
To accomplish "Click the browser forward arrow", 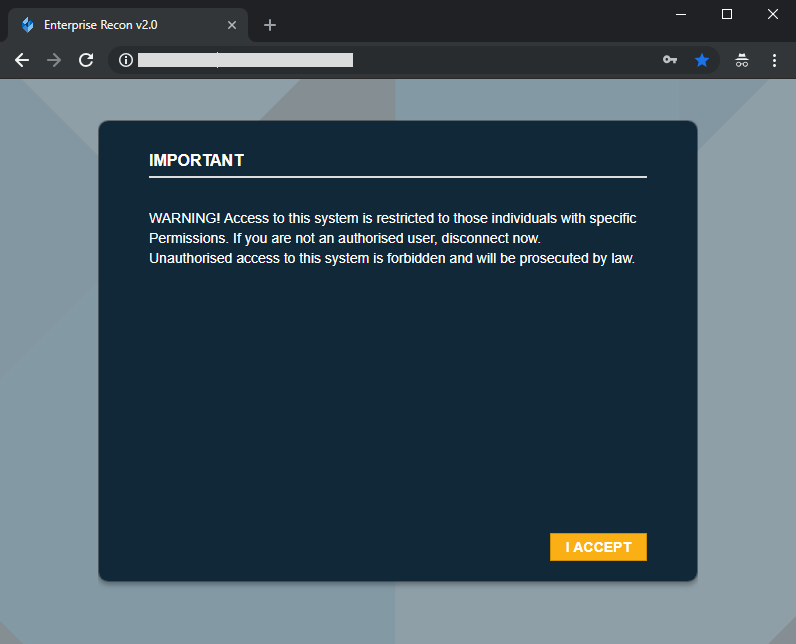I will (x=54, y=60).
